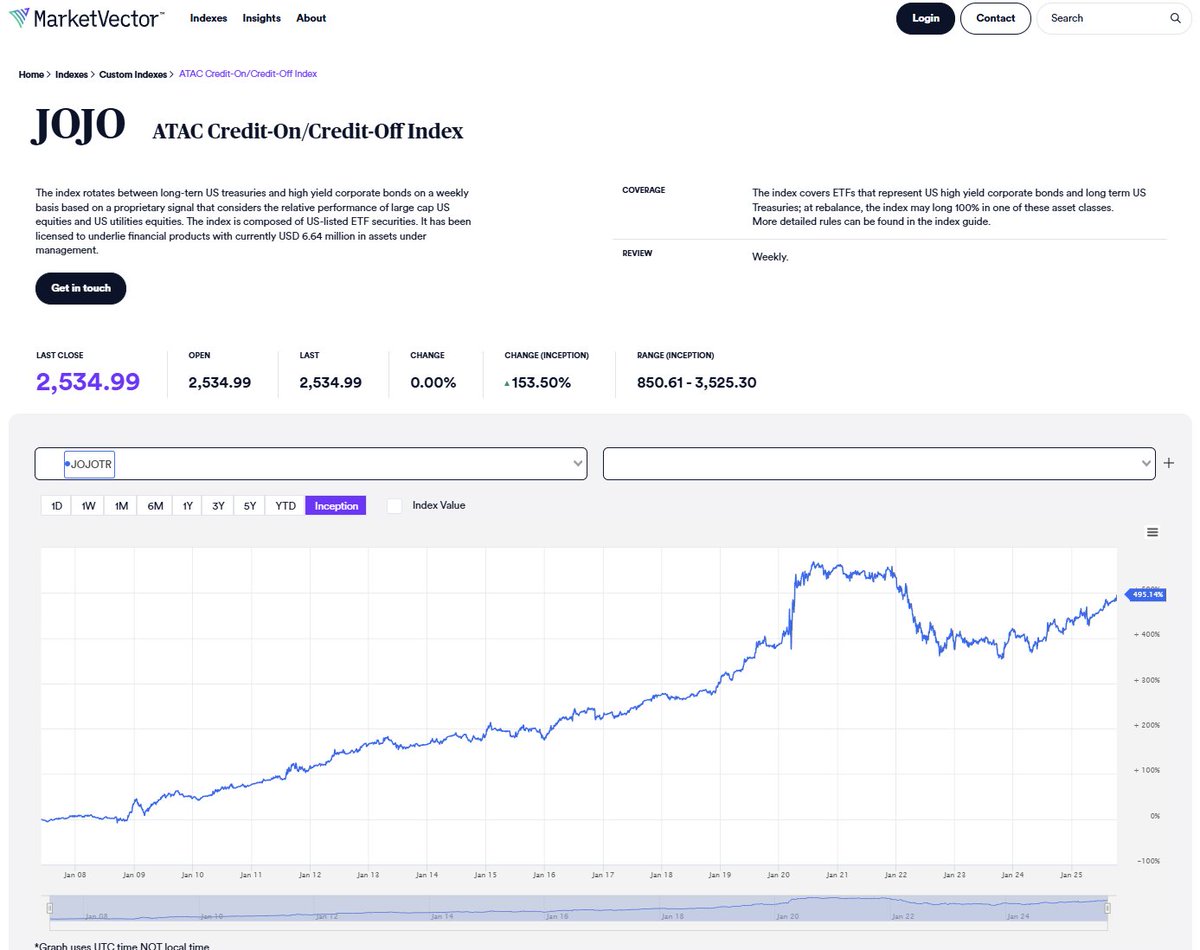The width and height of the screenshot is (1200, 950).
Task: Click into the Search input field
Action: pyautogui.click(x=1105, y=18)
